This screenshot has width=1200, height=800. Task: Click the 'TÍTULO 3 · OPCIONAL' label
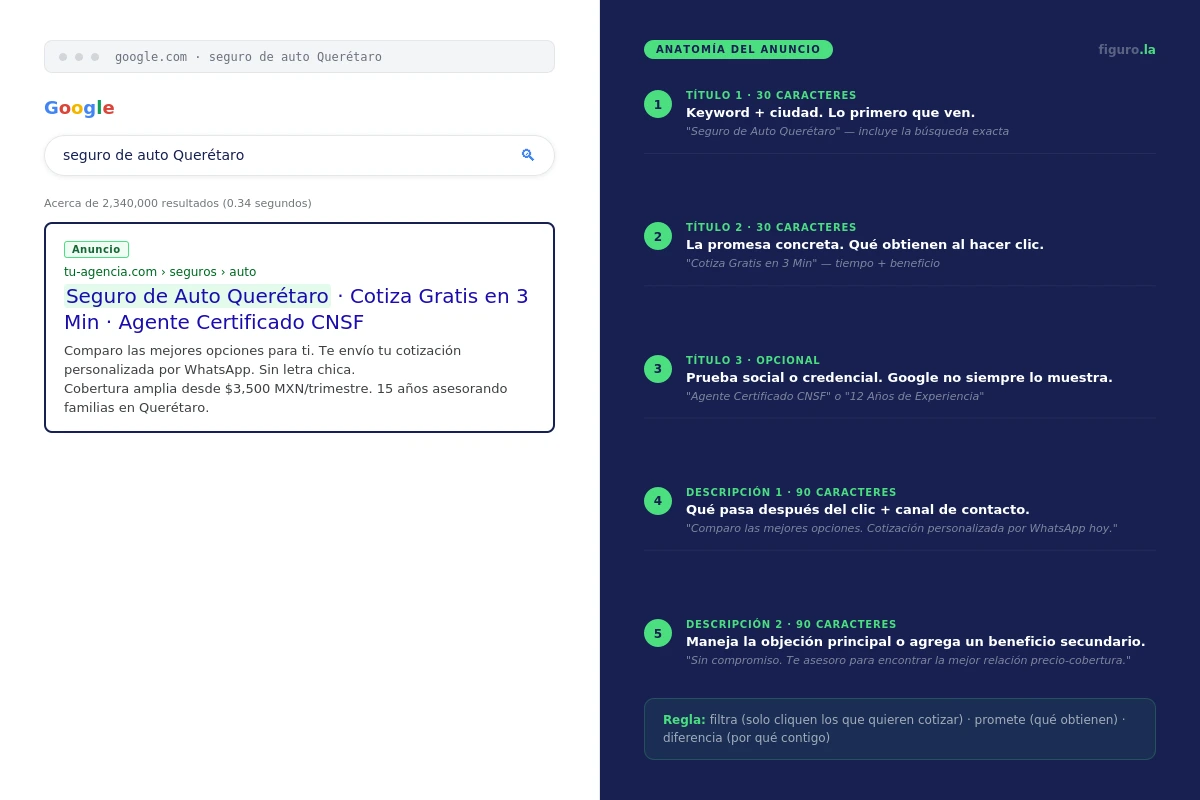click(753, 361)
